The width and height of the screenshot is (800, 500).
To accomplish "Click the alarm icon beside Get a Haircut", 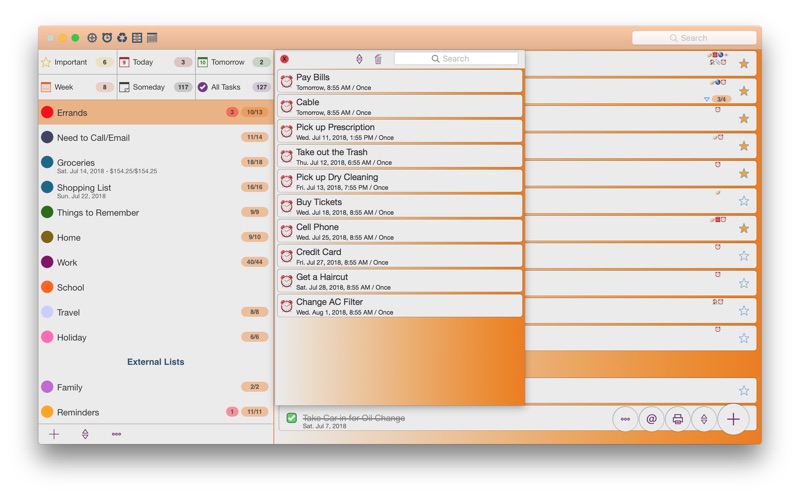I will [x=287, y=282].
